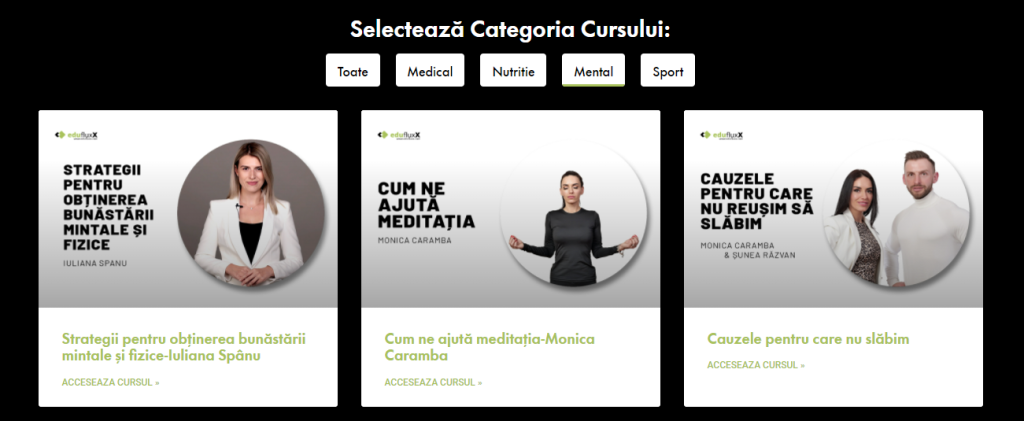Open the Cauzele pentru care nu slăbim title
1024x421 pixels.
point(808,339)
